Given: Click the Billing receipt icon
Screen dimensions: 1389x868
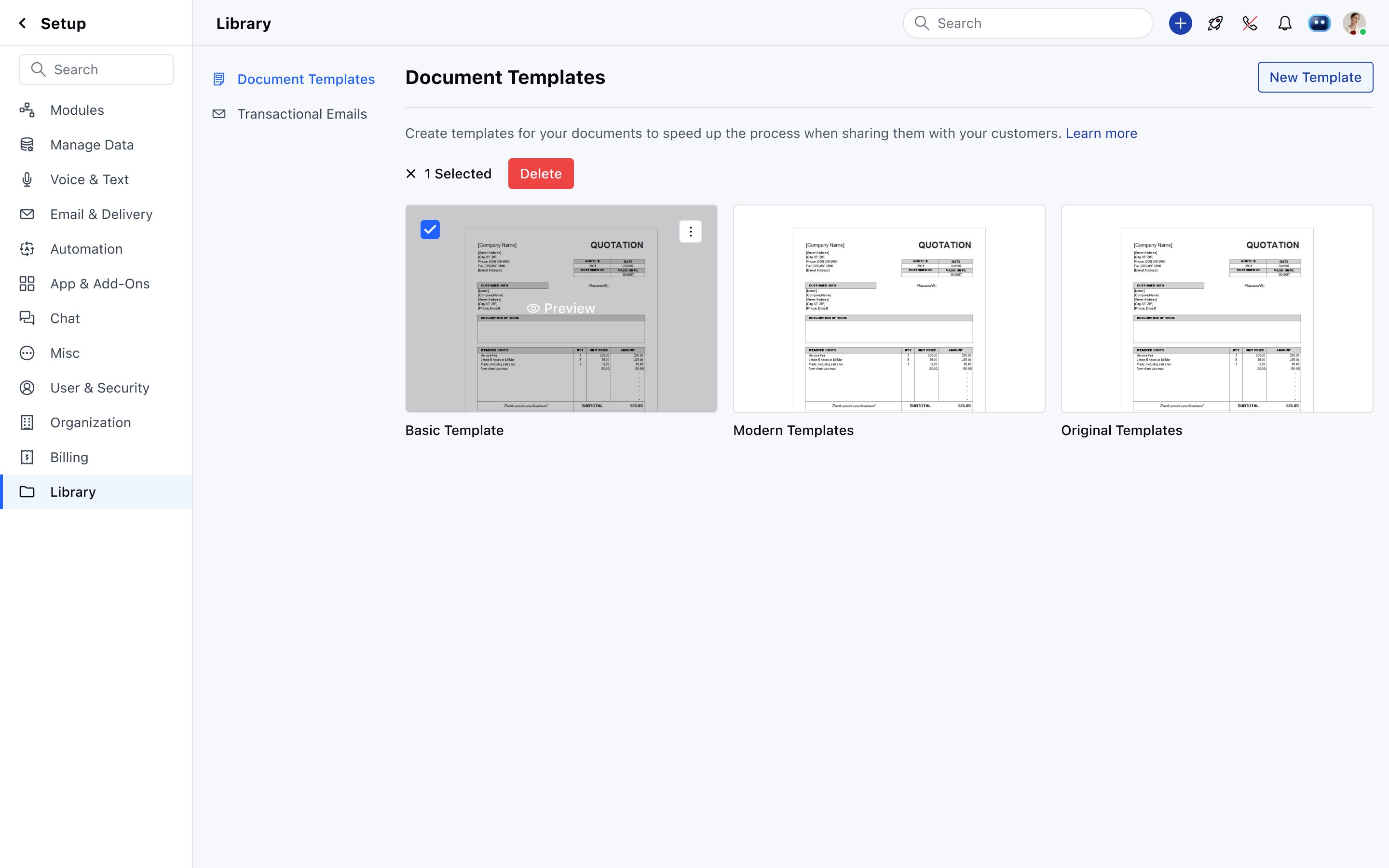Looking at the screenshot, I should pos(27,457).
